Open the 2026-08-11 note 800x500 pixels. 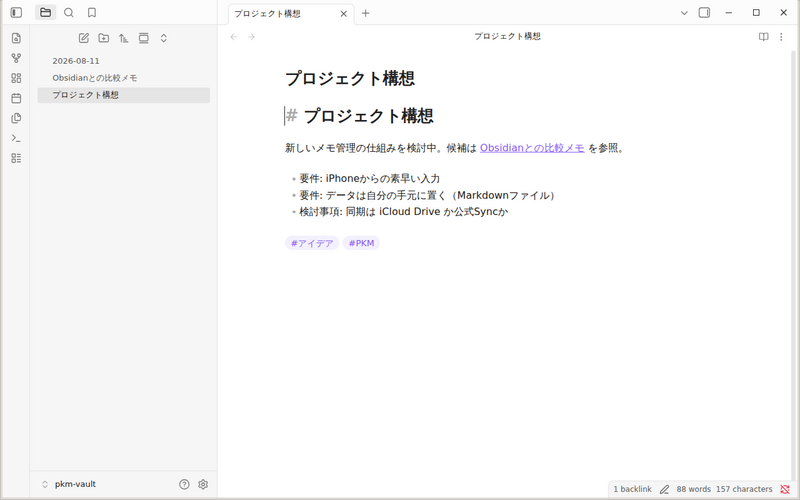(x=123, y=61)
